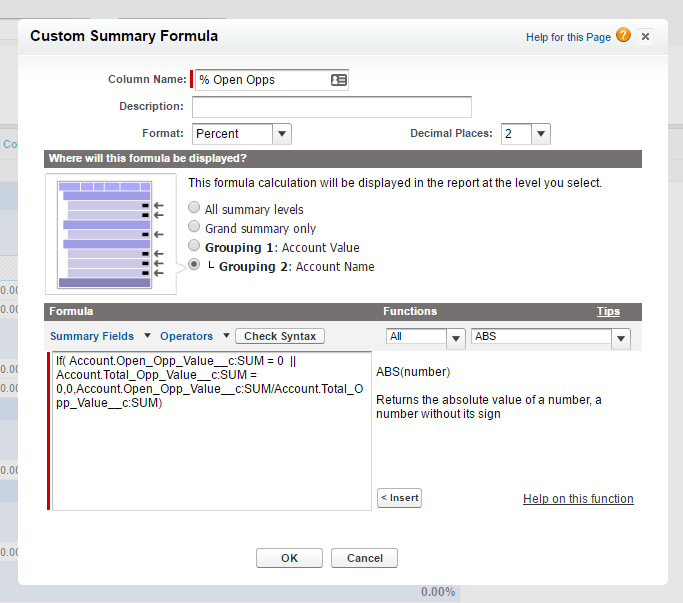Click OK to save the formula
Screen dimensions: 683x603
289,558
